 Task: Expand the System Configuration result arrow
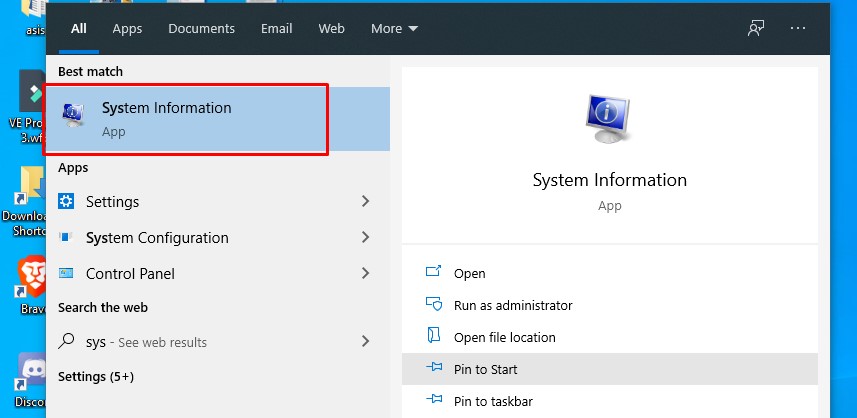point(365,238)
